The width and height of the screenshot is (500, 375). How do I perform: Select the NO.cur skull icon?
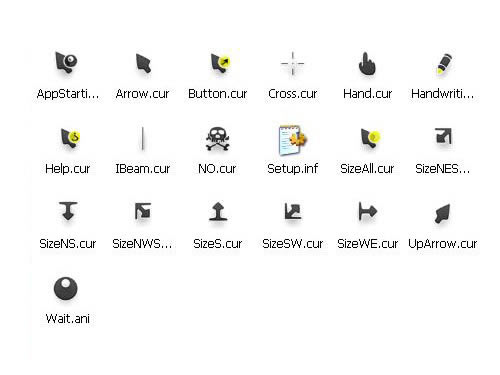(x=218, y=139)
